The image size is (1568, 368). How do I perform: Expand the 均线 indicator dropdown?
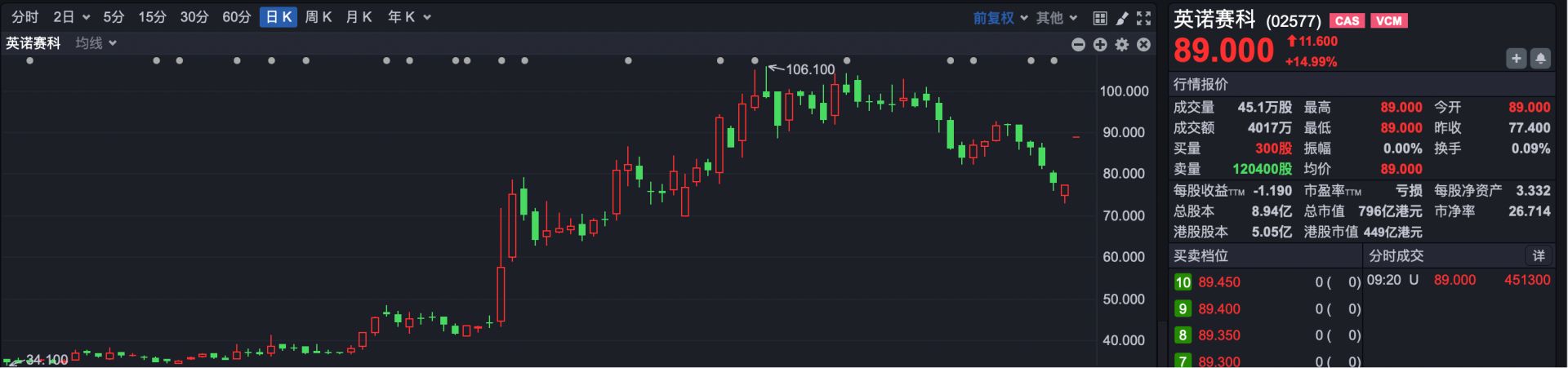click(x=96, y=43)
